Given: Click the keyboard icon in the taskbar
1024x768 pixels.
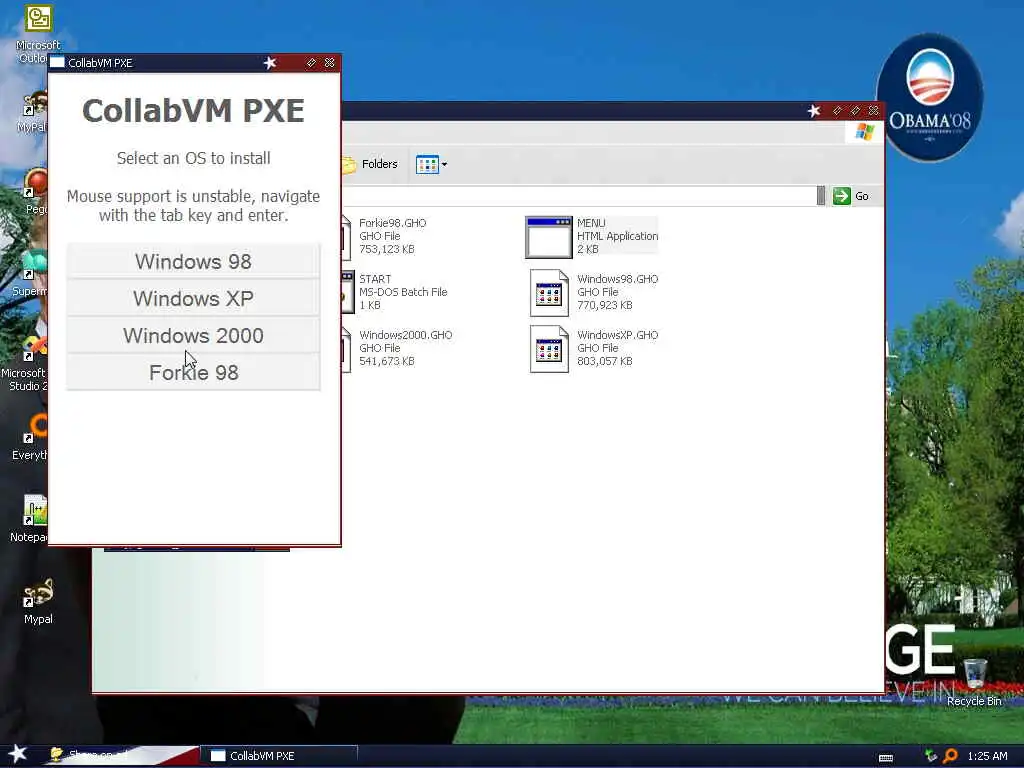Looking at the screenshot, I should (x=886, y=758).
